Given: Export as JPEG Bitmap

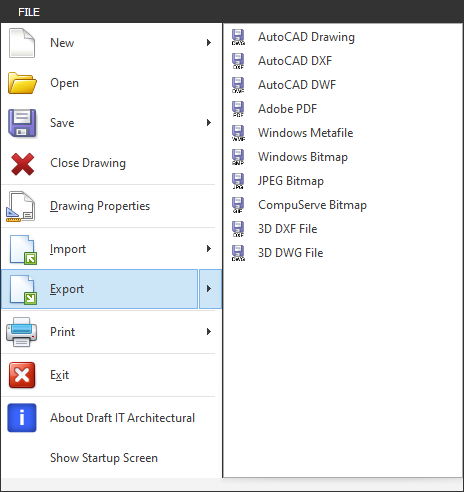Looking at the screenshot, I should pos(343,181).
